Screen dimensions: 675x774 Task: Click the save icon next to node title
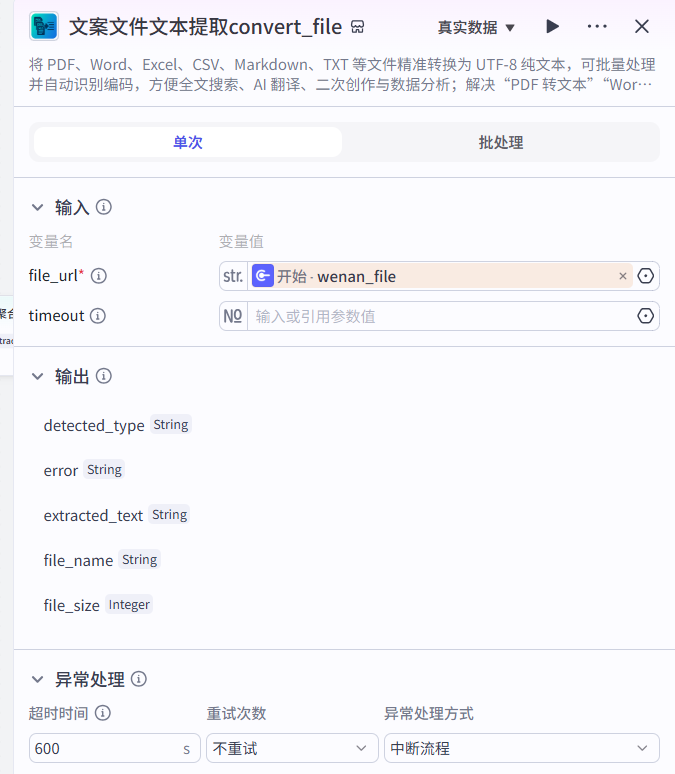[358, 27]
